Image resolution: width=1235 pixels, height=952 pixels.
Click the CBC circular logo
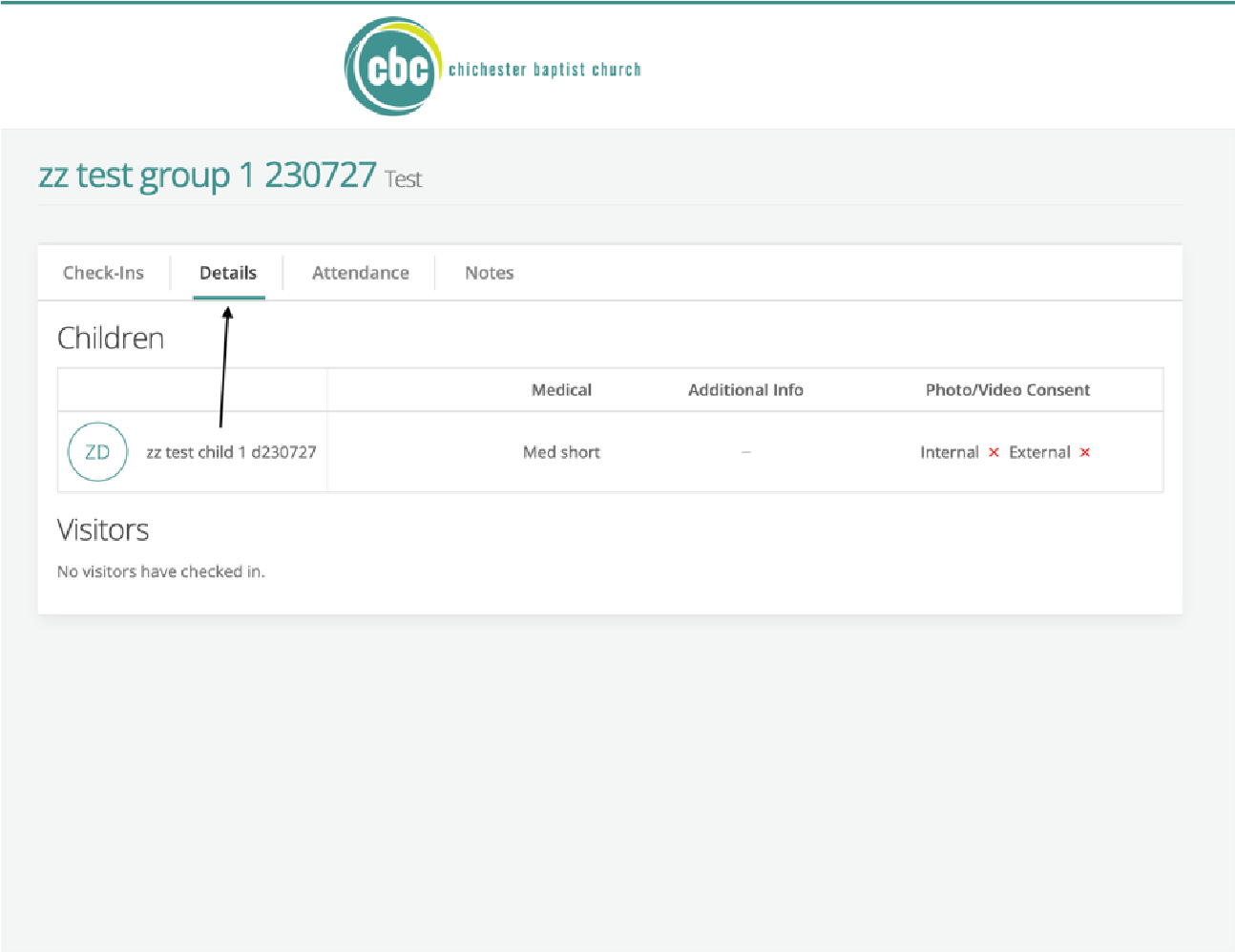[x=392, y=68]
